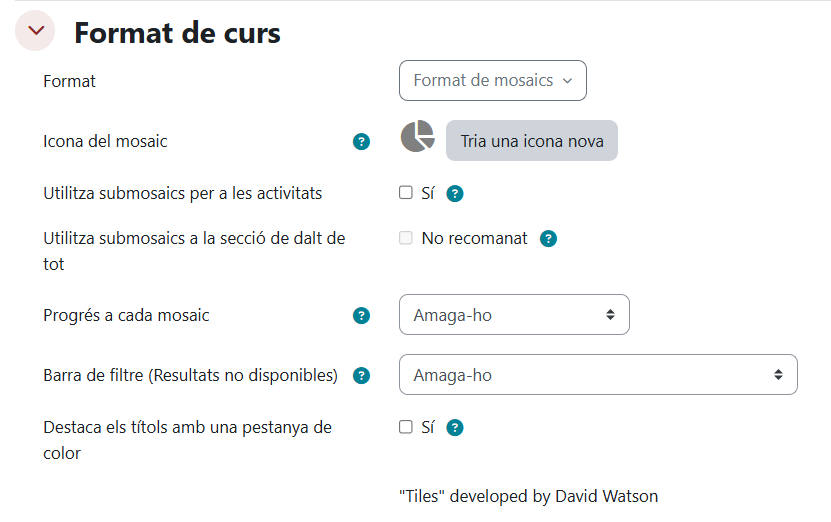Click the pie chart tile icon

pyautogui.click(x=417, y=137)
